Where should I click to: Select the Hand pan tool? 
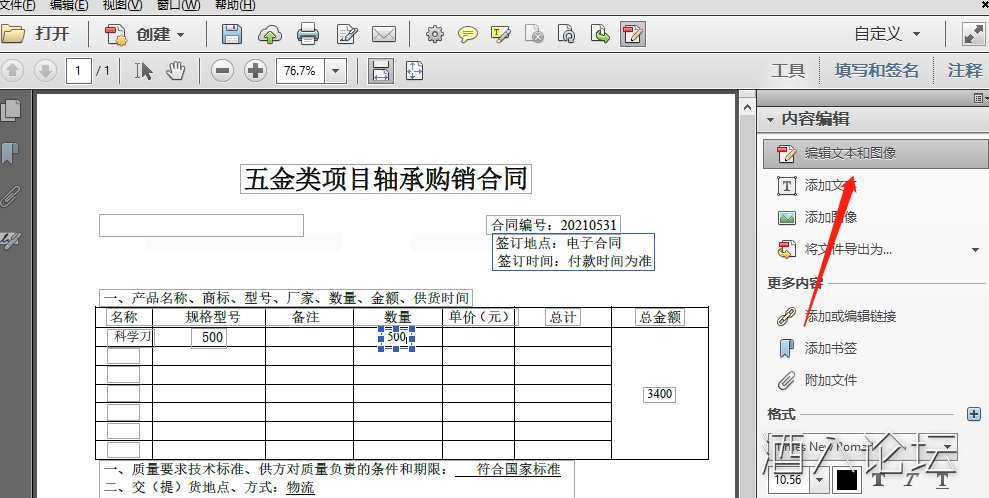coord(176,71)
